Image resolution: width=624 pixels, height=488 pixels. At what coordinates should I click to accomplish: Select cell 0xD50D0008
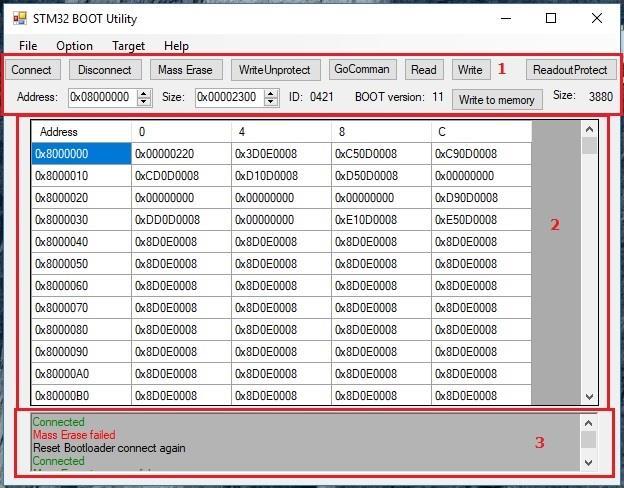click(x=382, y=176)
